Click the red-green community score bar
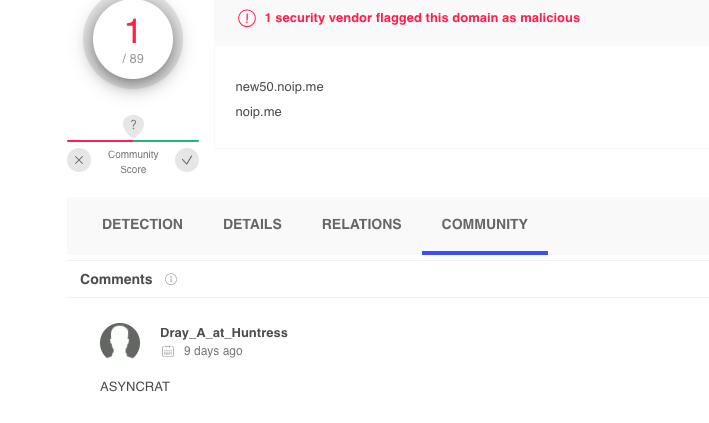 pyautogui.click(x=133, y=141)
